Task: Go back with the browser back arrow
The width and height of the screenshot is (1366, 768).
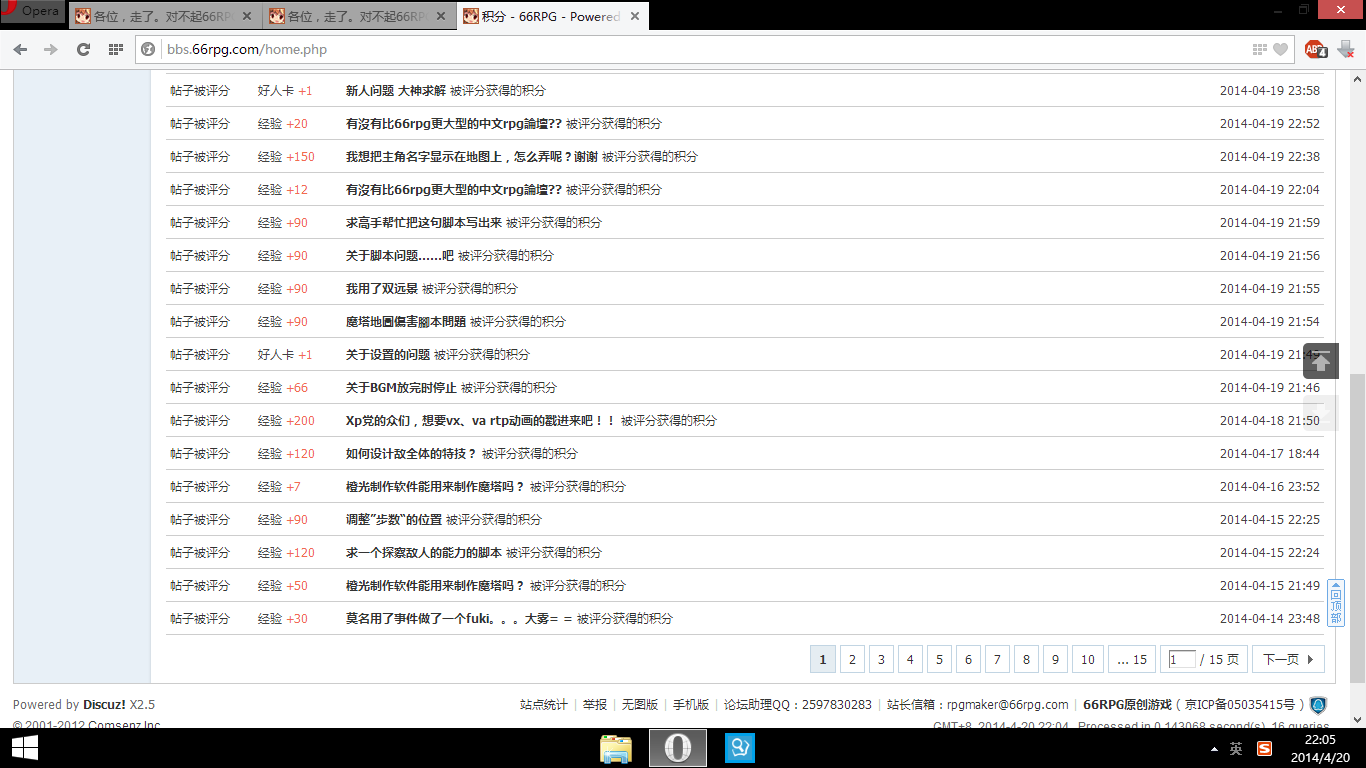Action: 21,49
